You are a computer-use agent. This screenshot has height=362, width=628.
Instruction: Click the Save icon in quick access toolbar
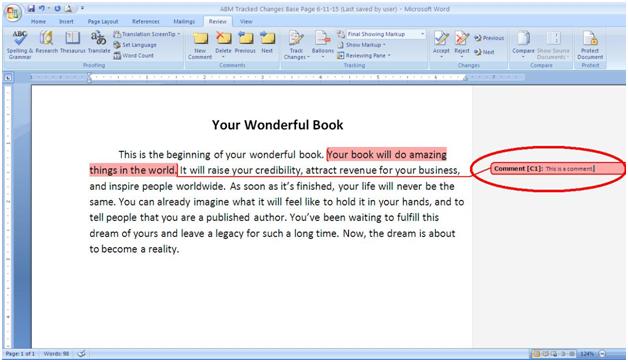point(31,8)
